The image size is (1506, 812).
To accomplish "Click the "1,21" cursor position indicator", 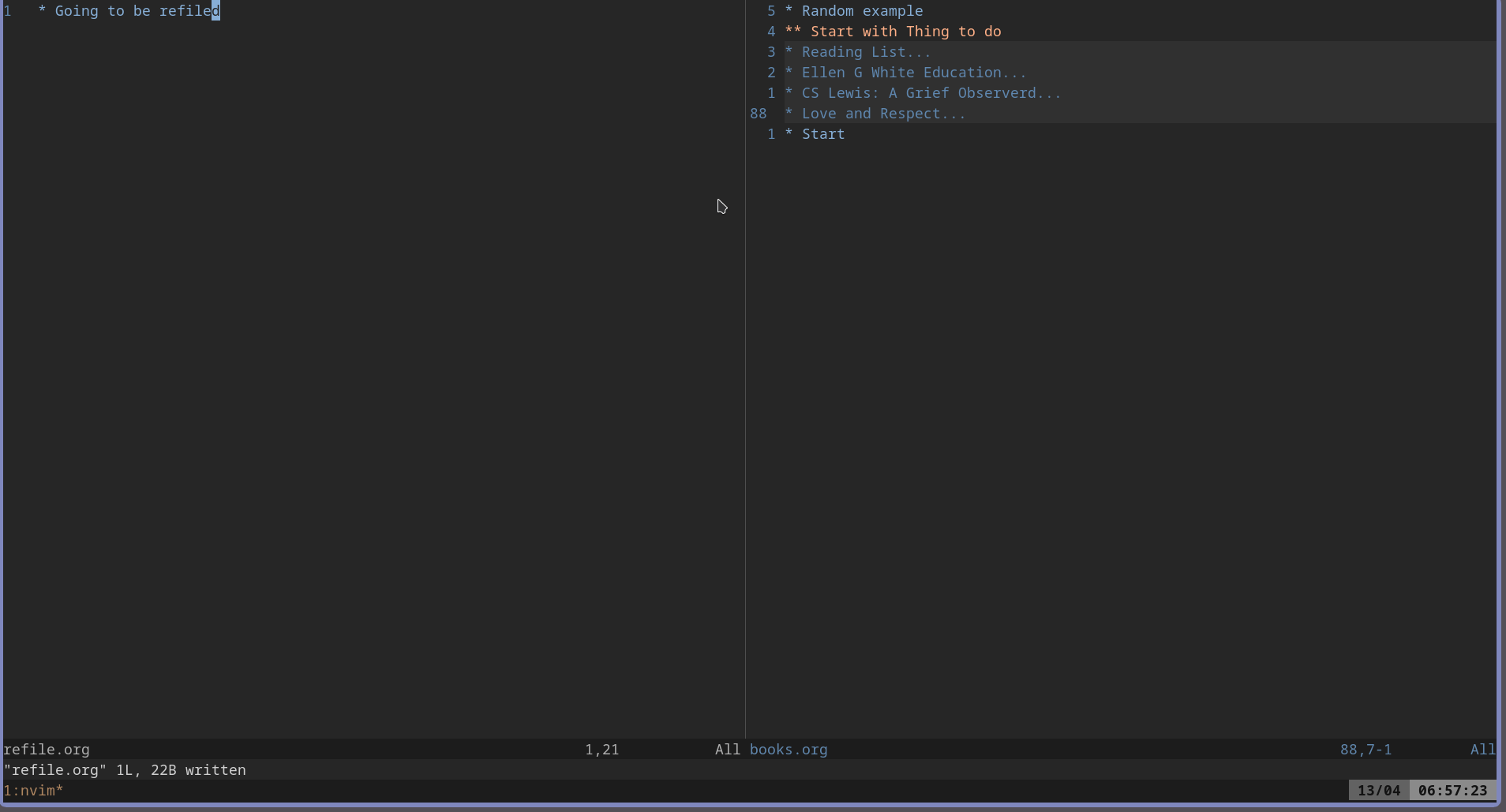I will [601, 750].
